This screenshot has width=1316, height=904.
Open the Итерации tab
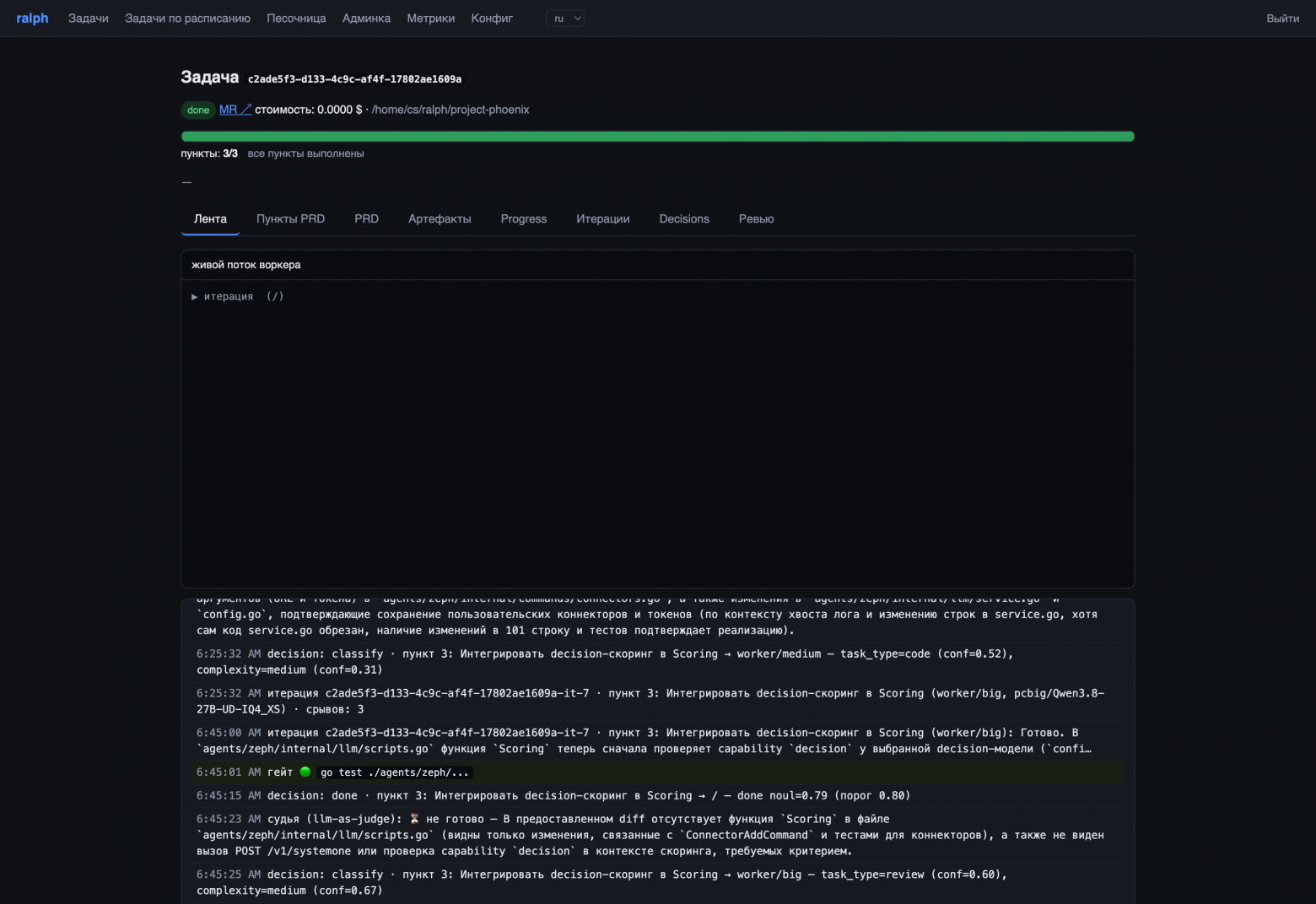[603, 218]
